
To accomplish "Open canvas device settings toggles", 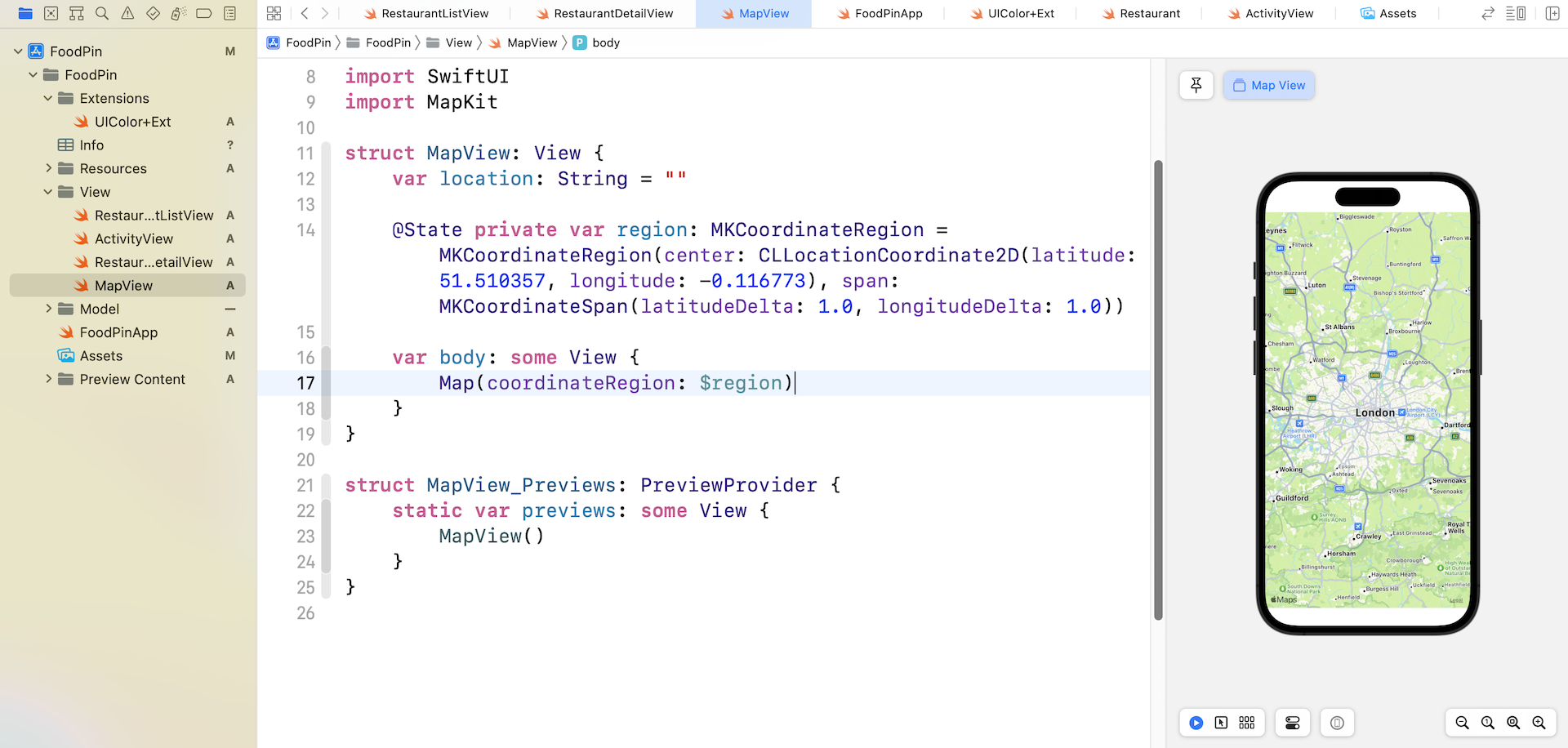I will coord(1292,723).
